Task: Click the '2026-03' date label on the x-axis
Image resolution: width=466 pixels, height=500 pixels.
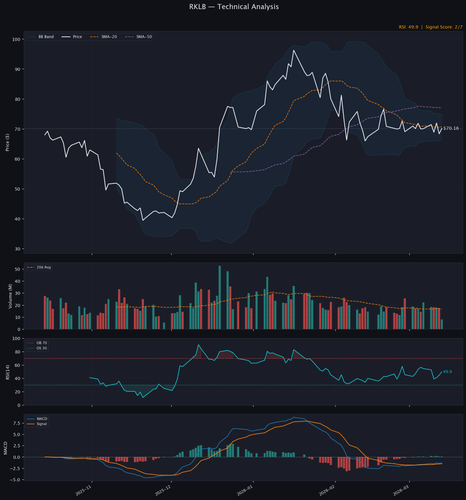Action: pos(401,489)
